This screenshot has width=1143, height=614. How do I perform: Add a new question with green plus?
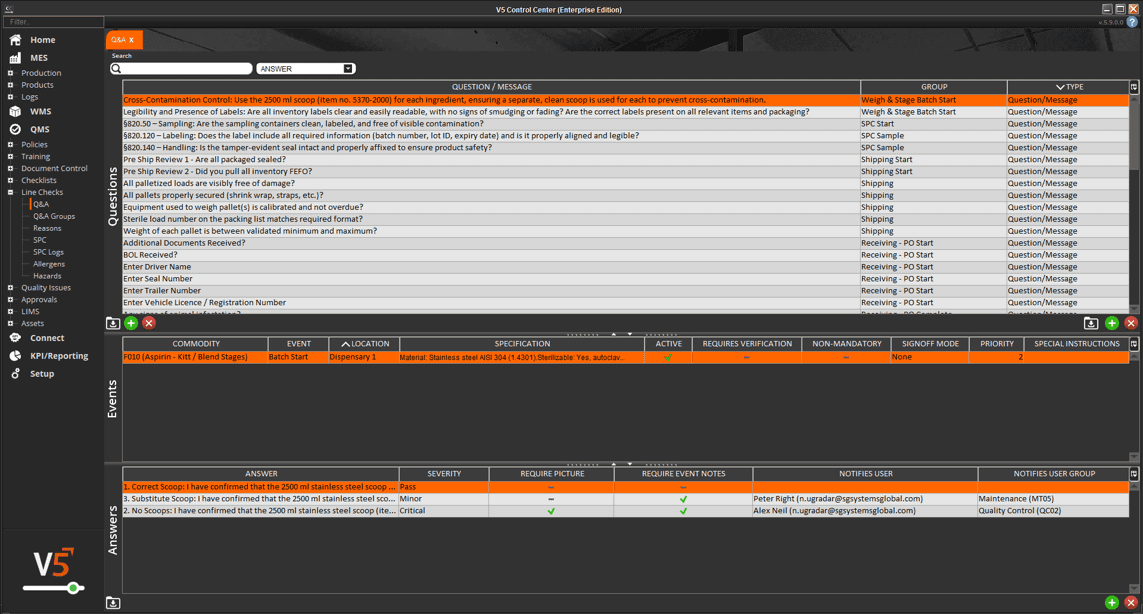tap(131, 323)
